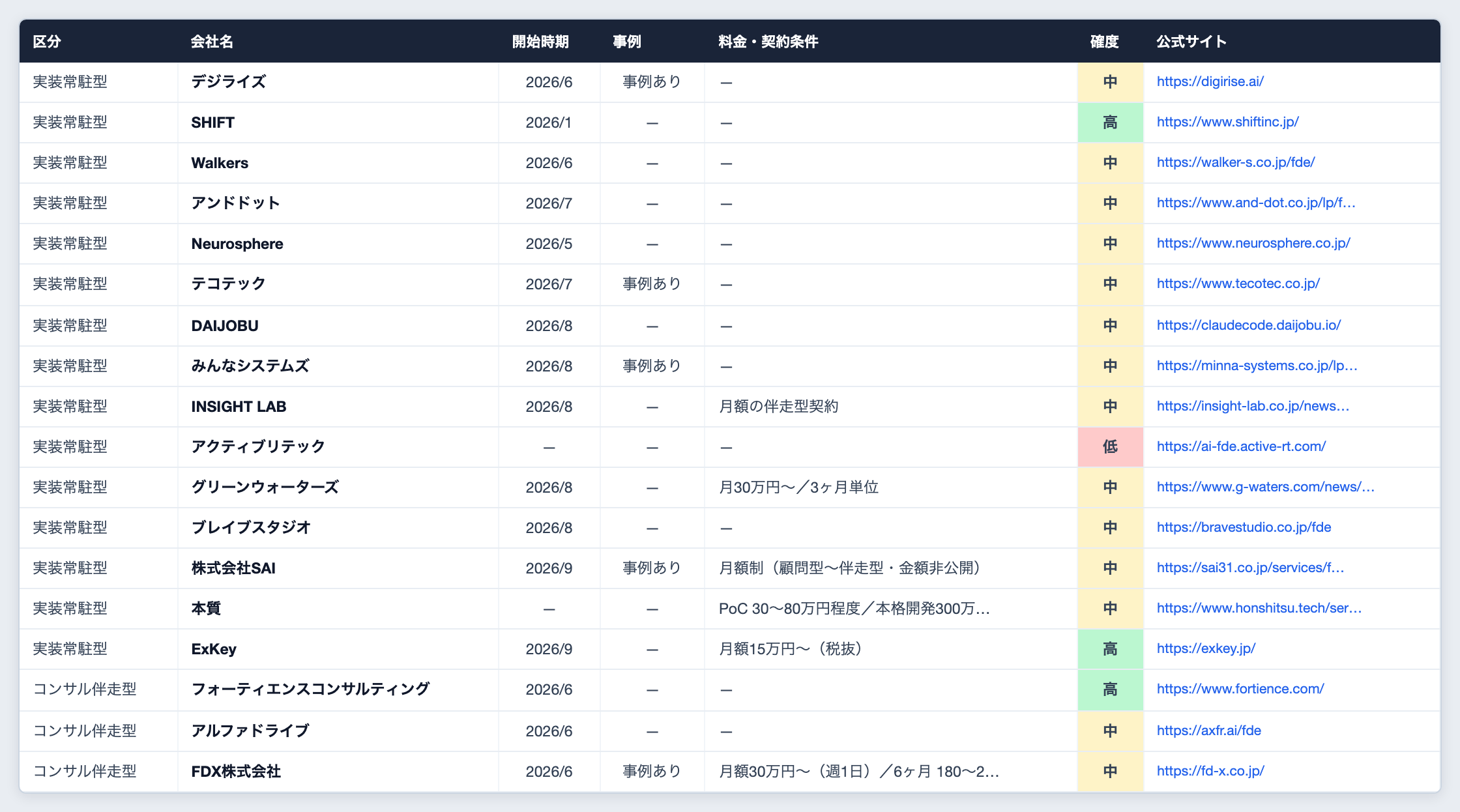Click the 月30万円〜／3ヶ月単位 cell
The width and height of the screenshot is (1460, 812).
[891, 487]
